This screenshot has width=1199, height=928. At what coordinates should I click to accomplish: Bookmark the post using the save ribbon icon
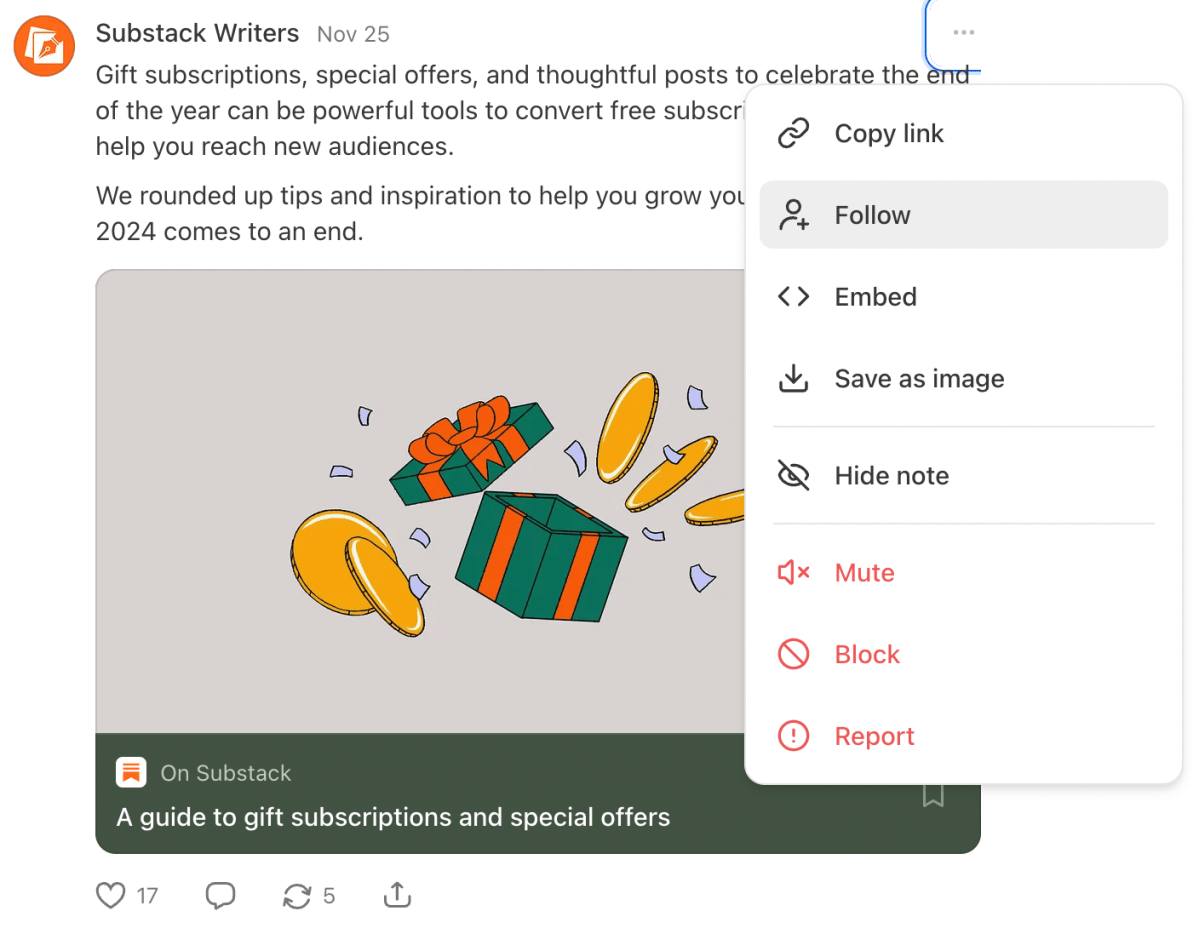tap(933, 795)
